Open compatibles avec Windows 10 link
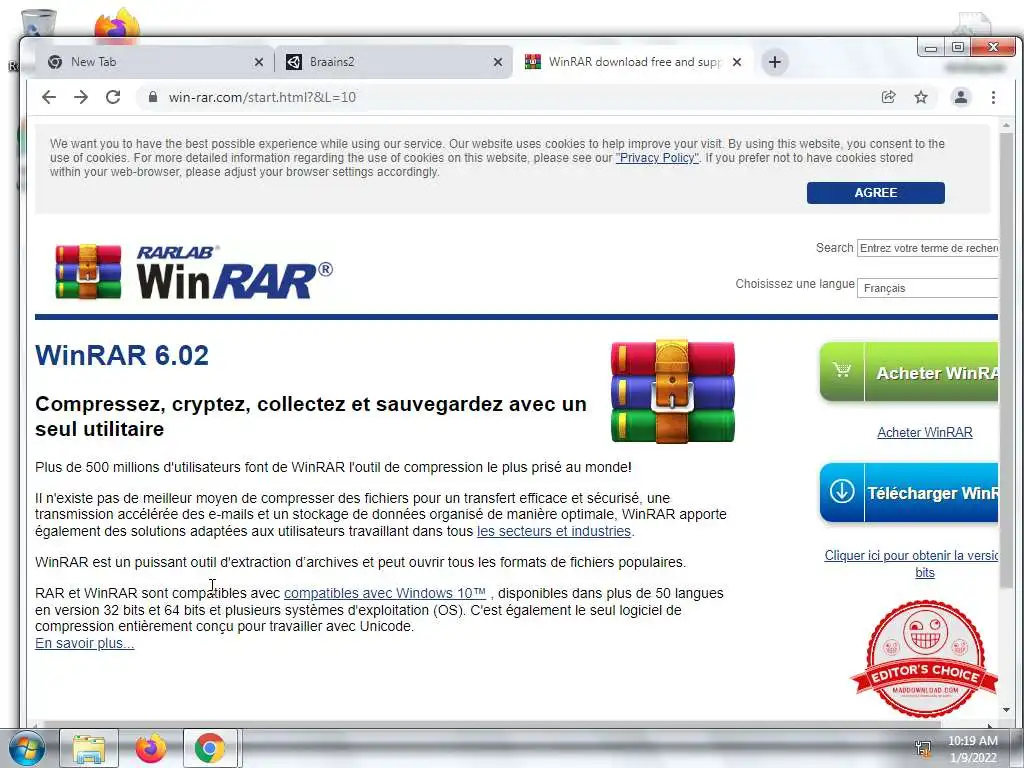Image resolution: width=1024 pixels, height=768 pixels. click(385, 593)
